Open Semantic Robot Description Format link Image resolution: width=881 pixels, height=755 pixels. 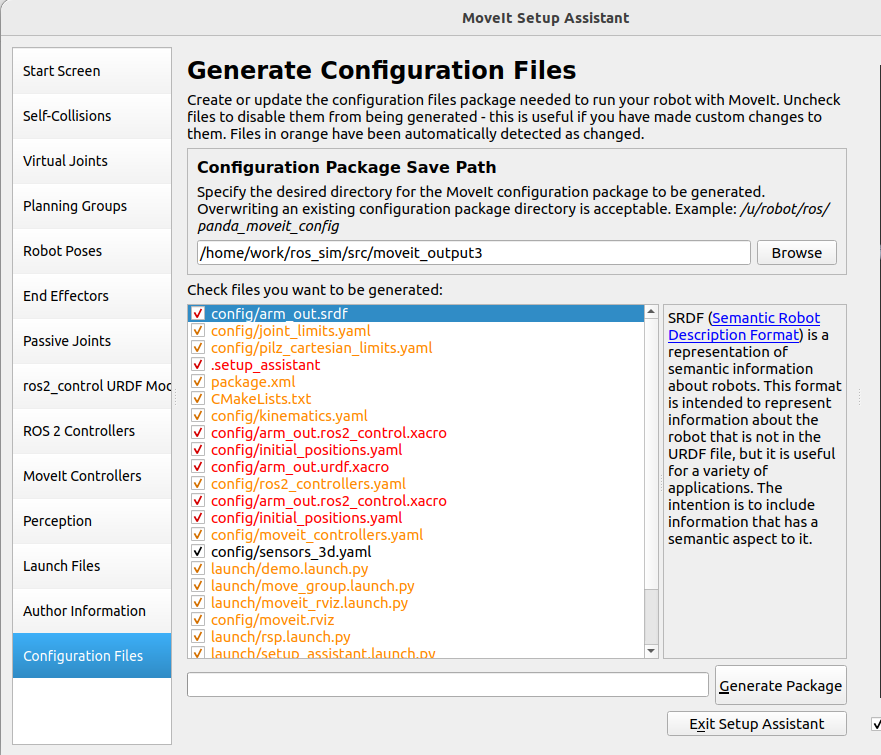(744, 326)
